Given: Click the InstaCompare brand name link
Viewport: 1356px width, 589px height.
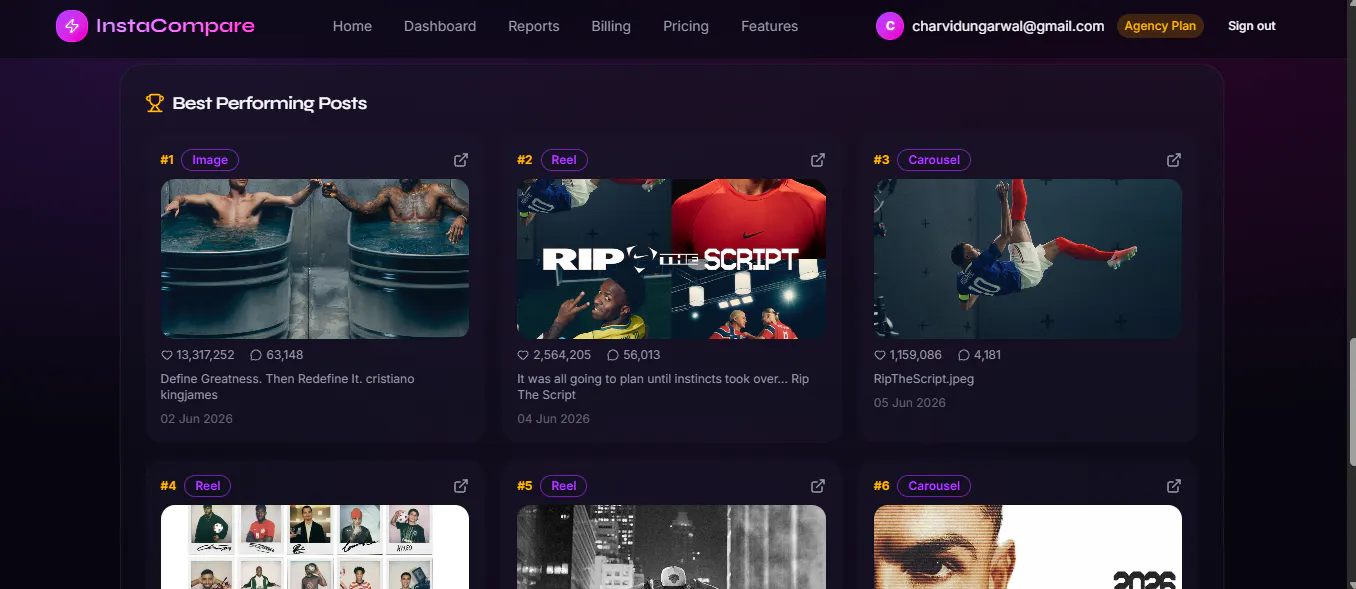Looking at the screenshot, I should click(x=175, y=26).
